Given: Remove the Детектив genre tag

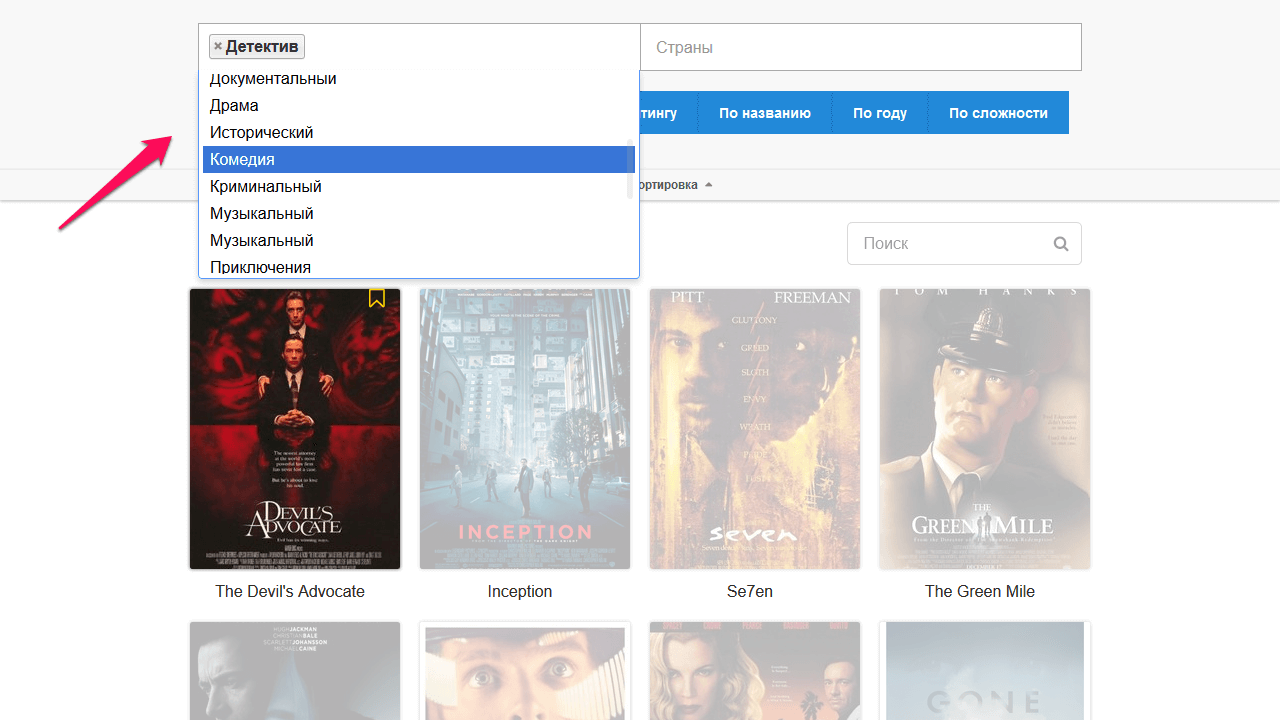Looking at the screenshot, I should 218,46.
